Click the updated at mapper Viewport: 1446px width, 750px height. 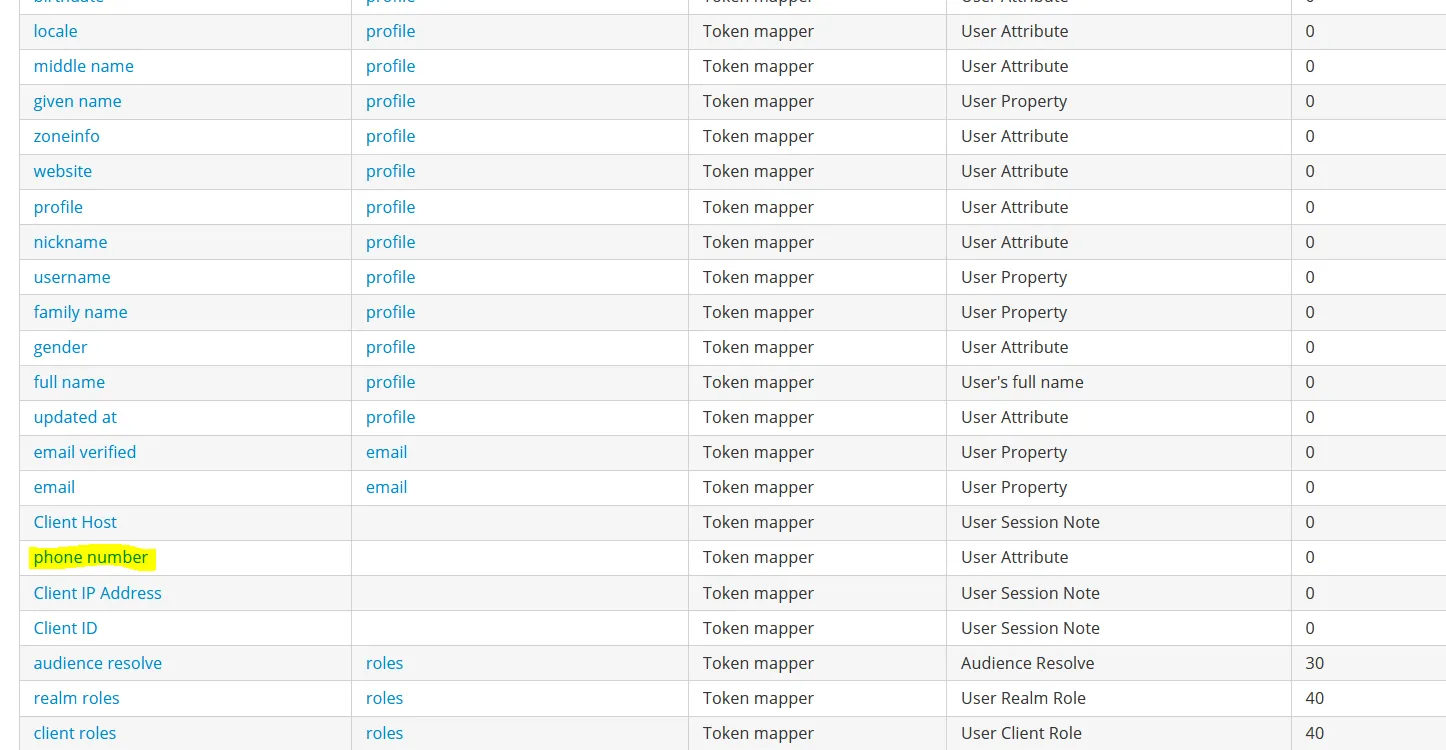coord(75,417)
